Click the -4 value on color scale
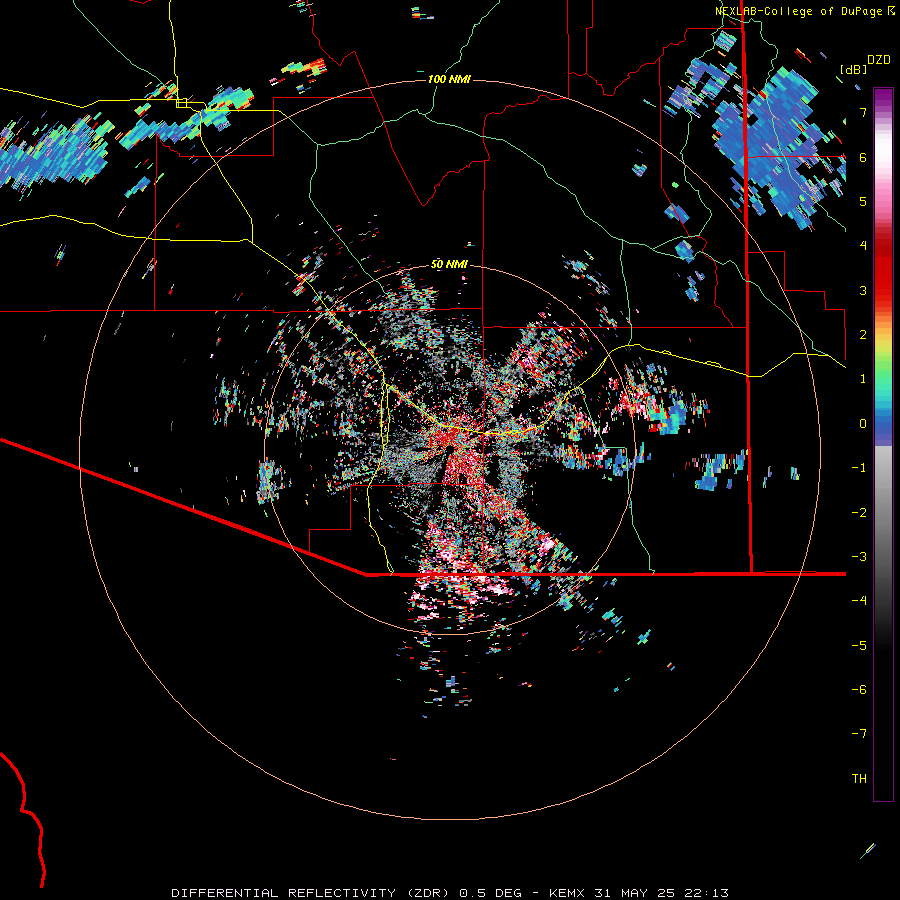 (x=859, y=601)
